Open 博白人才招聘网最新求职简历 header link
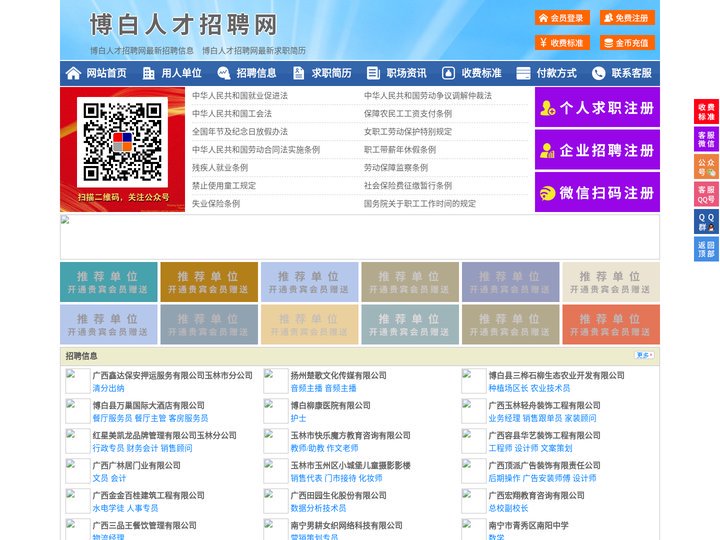720x540 pixels. [254, 51]
